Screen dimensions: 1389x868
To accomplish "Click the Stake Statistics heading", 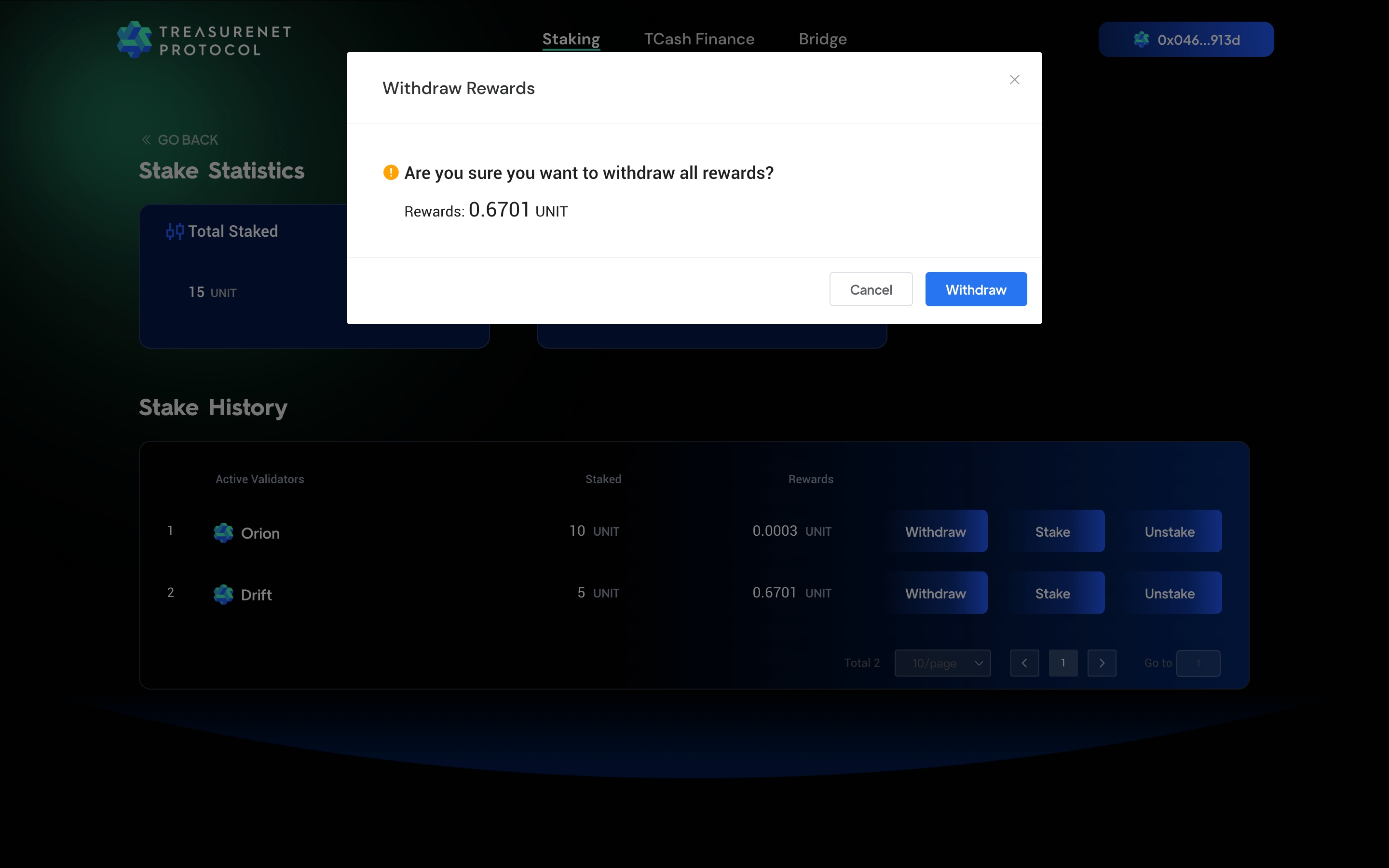I will click(x=221, y=171).
